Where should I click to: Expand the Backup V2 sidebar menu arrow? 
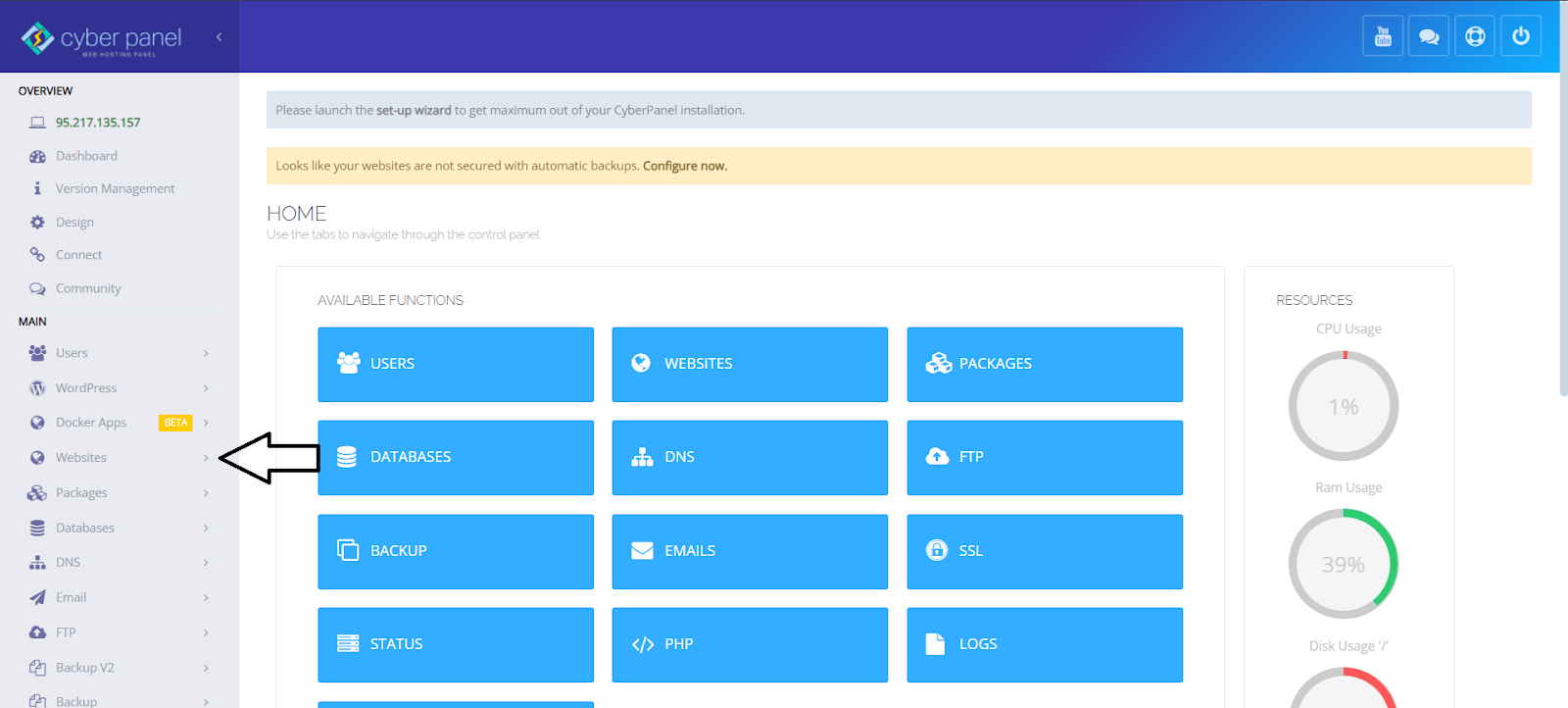[x=206, y=668]
